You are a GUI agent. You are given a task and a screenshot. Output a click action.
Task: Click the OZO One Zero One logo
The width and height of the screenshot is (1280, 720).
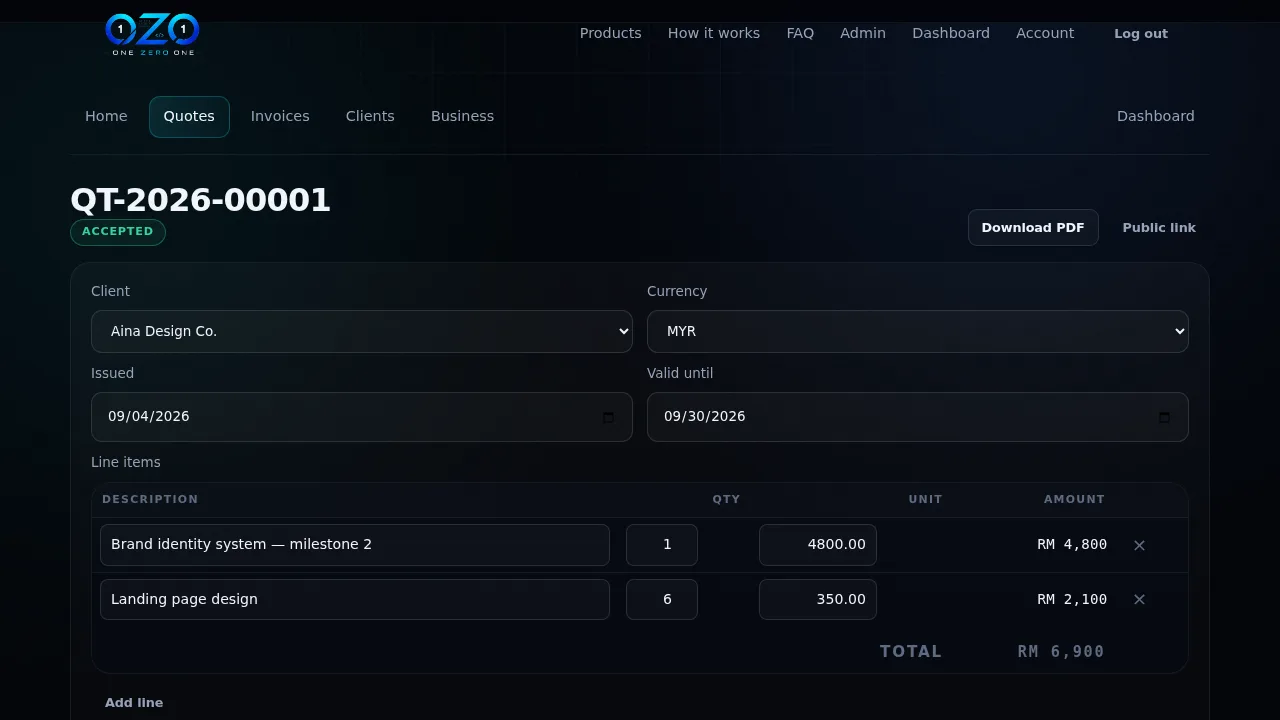152,33
